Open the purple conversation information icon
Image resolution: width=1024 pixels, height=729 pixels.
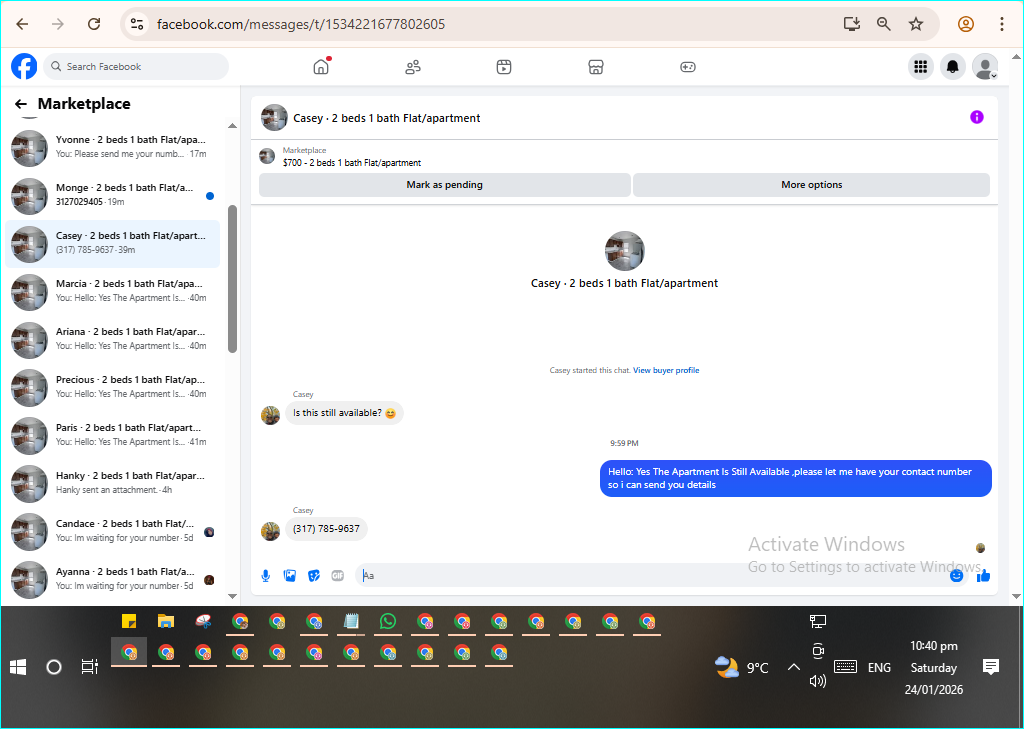click(976, 117)
